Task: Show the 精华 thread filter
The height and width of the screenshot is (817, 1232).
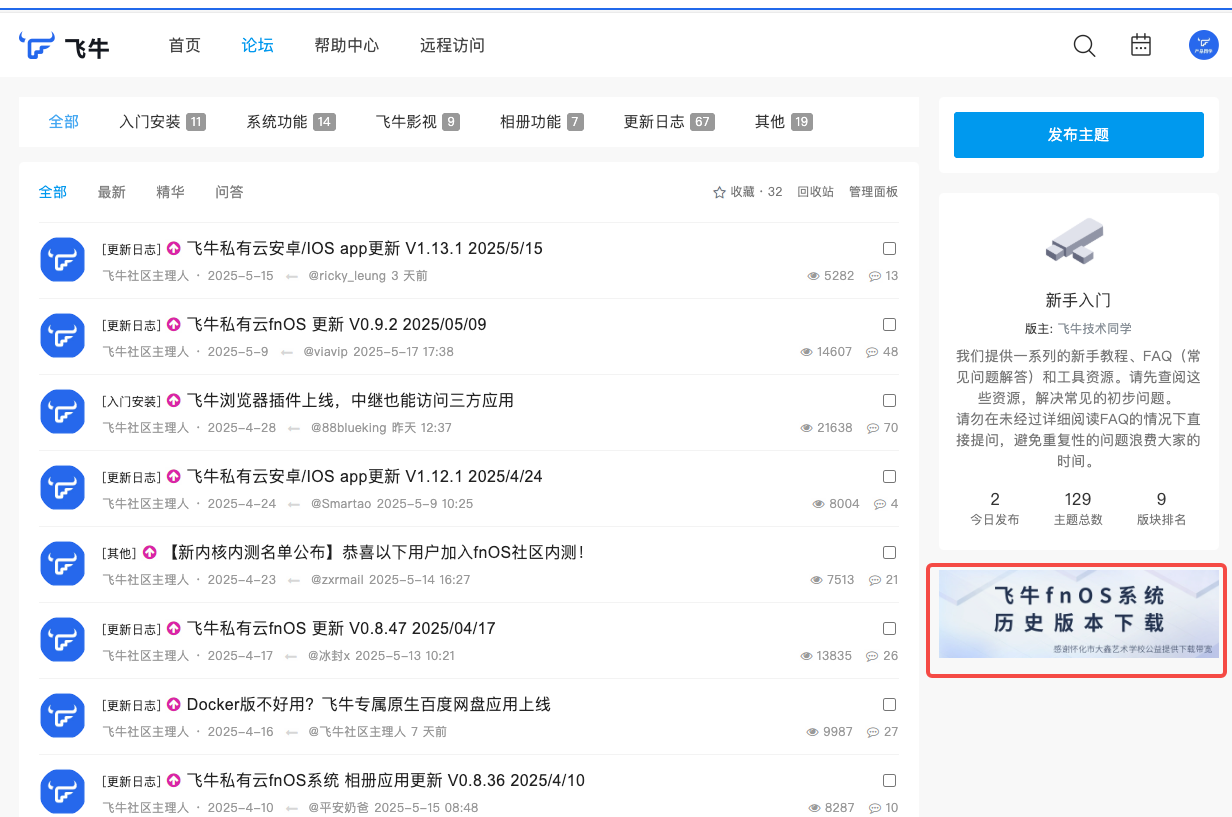Action: [x=170, y=192]
